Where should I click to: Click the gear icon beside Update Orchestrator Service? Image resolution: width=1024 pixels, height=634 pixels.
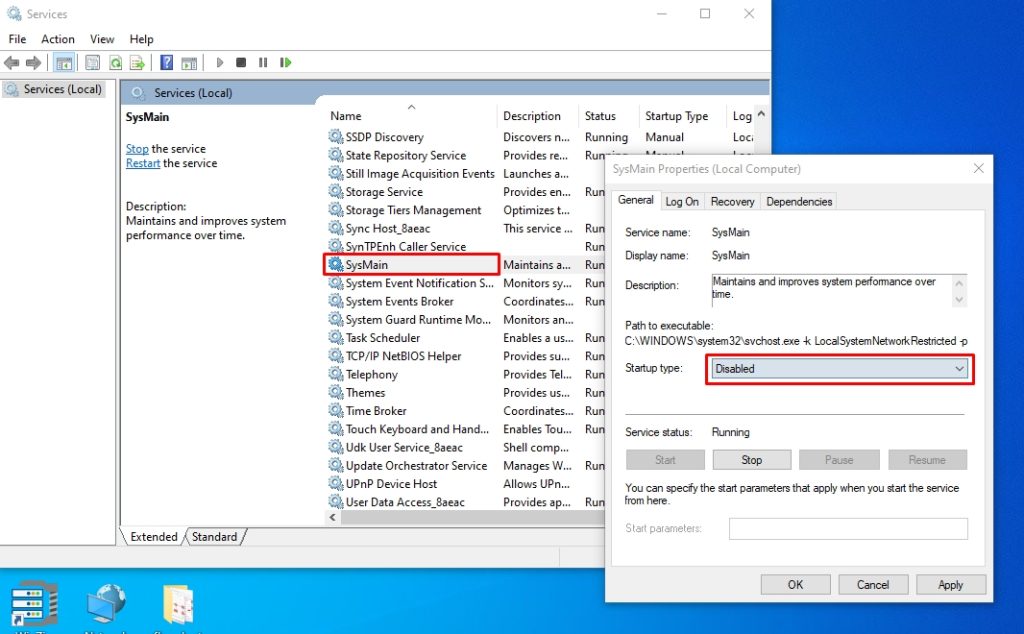pyautogui.click(x=336, y=466)
